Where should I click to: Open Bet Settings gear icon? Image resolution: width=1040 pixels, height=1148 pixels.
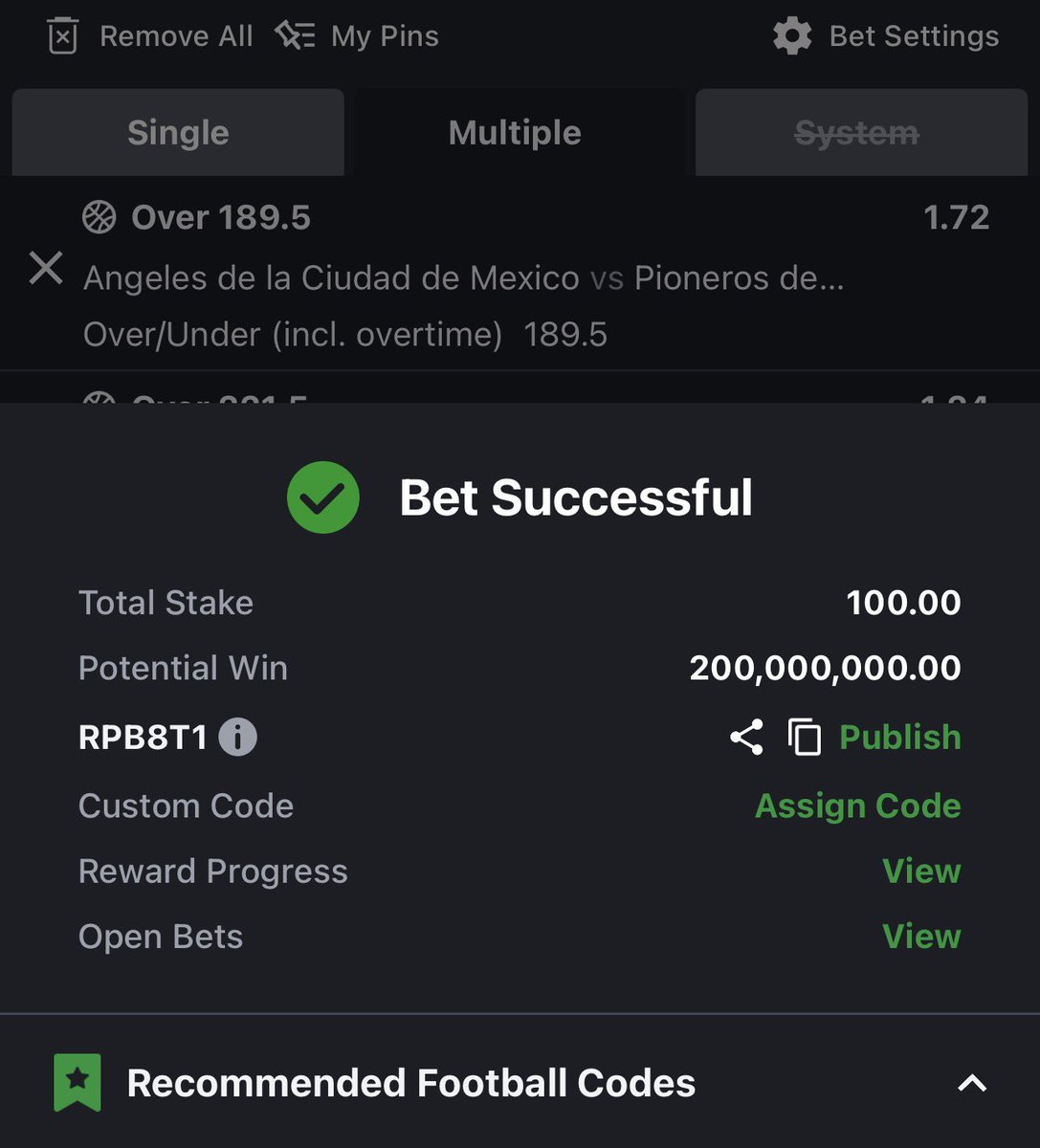pyautogui.click(x=792, y=36)
